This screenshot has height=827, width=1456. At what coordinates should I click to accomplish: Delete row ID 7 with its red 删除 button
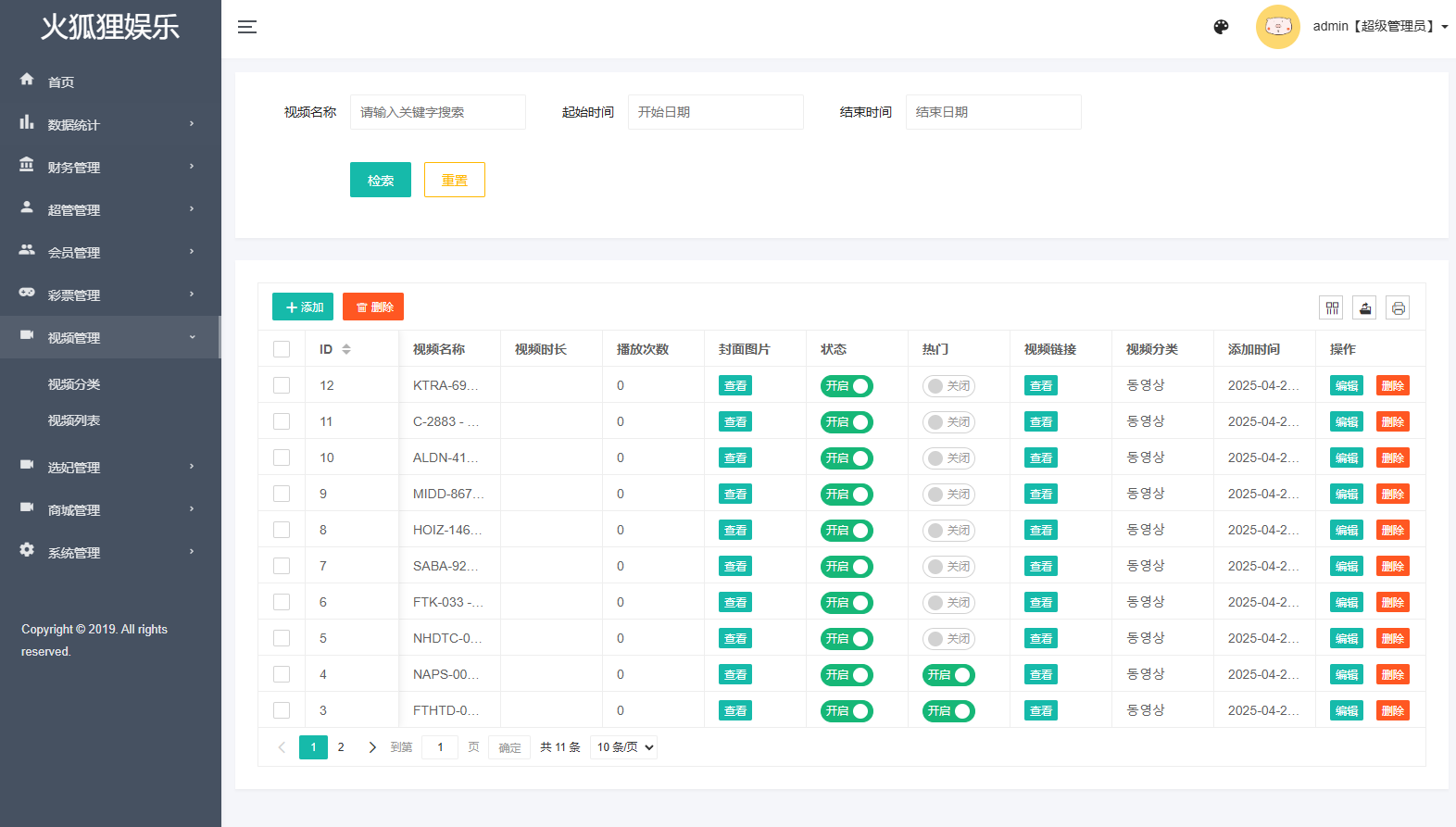click(1393, 566)
